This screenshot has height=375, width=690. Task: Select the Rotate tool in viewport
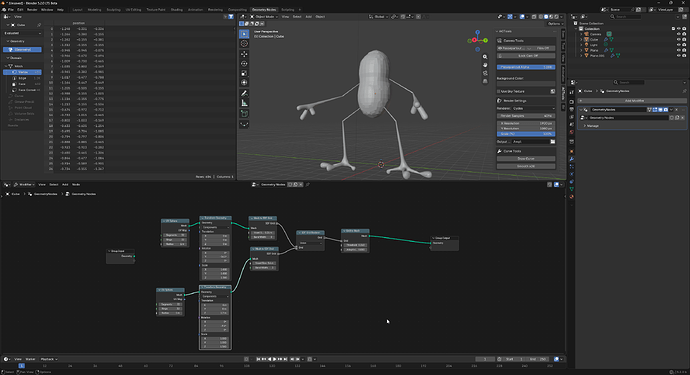point(244,64)
